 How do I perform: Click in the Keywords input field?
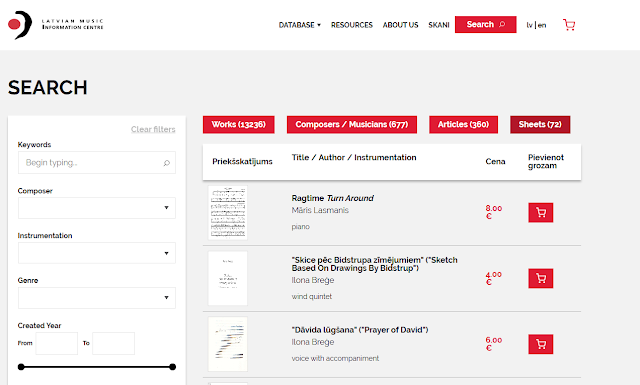(x=97, y=162)
